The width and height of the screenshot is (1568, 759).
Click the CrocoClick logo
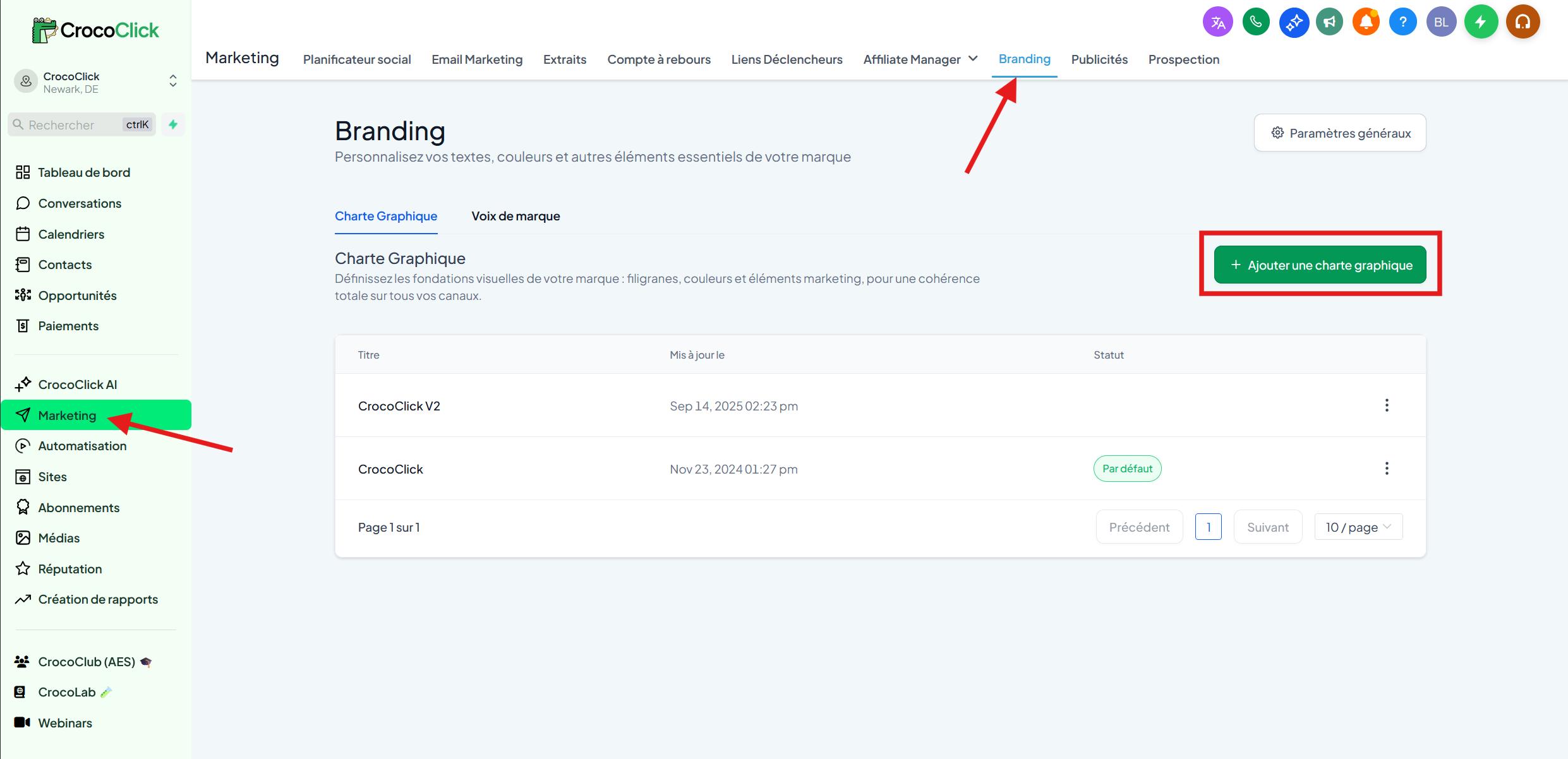click(x=96, y=30)
